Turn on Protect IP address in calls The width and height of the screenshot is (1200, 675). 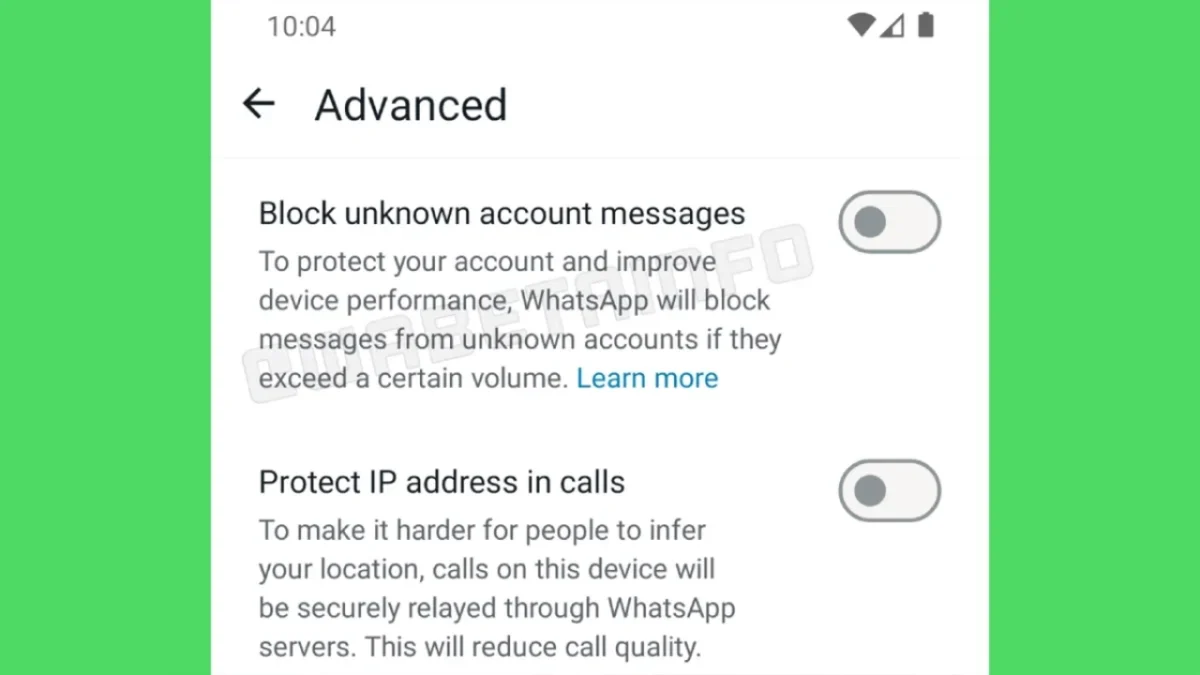click(x=890, y=490)
